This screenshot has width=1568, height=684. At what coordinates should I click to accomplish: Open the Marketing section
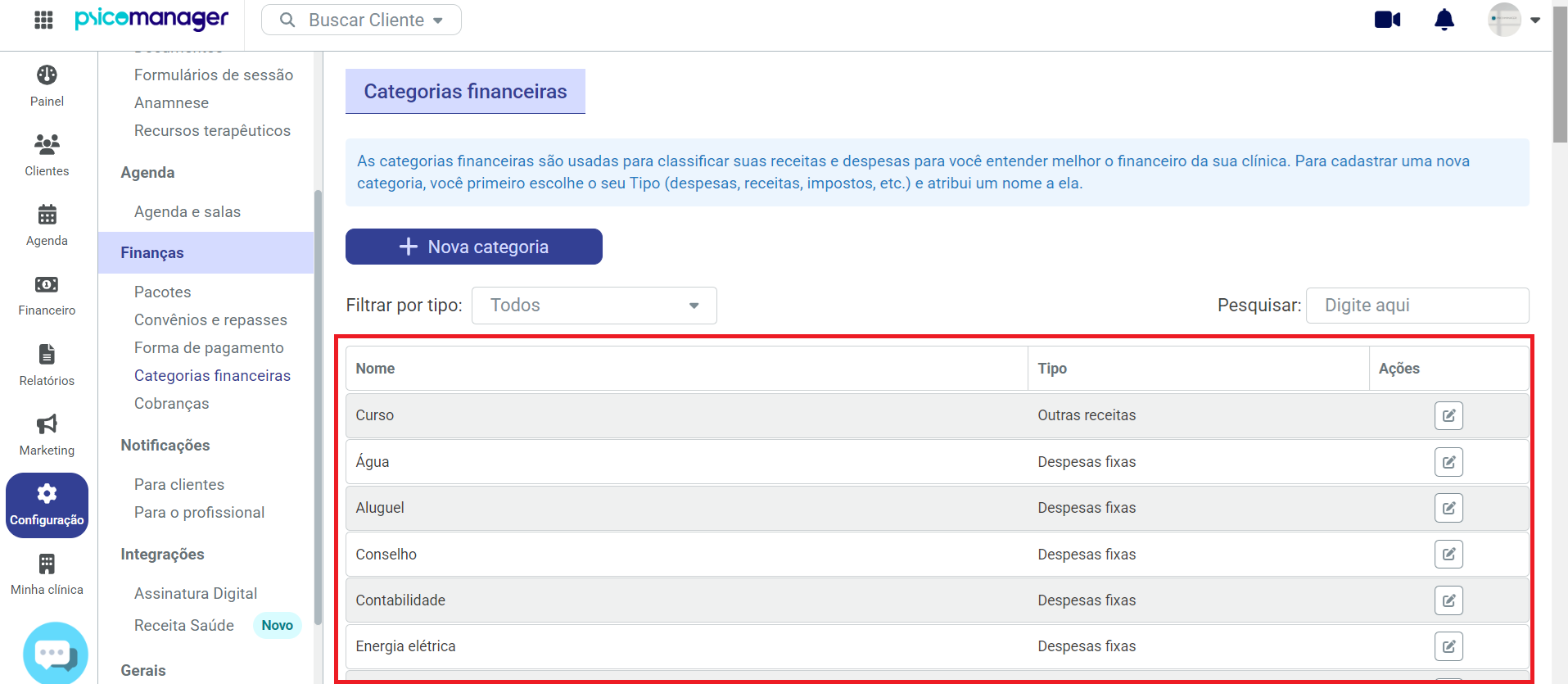(47, 435)
